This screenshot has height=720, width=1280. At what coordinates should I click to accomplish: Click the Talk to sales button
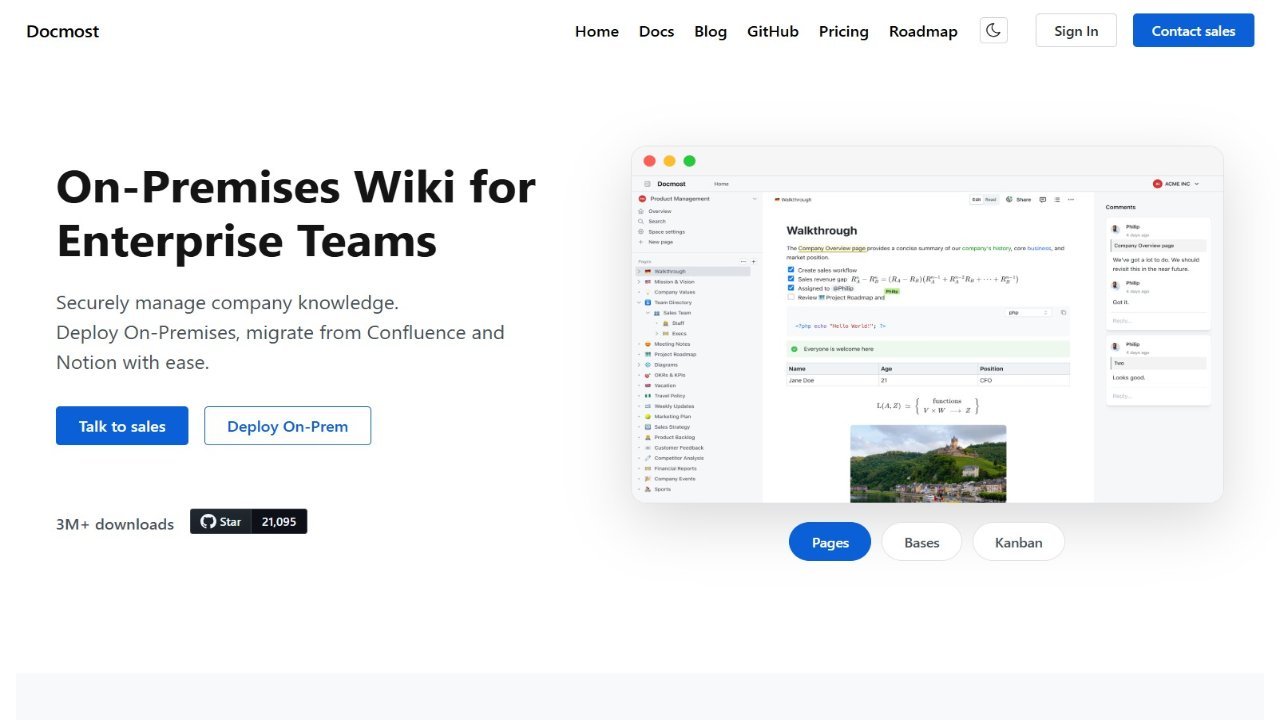[122, 426]
